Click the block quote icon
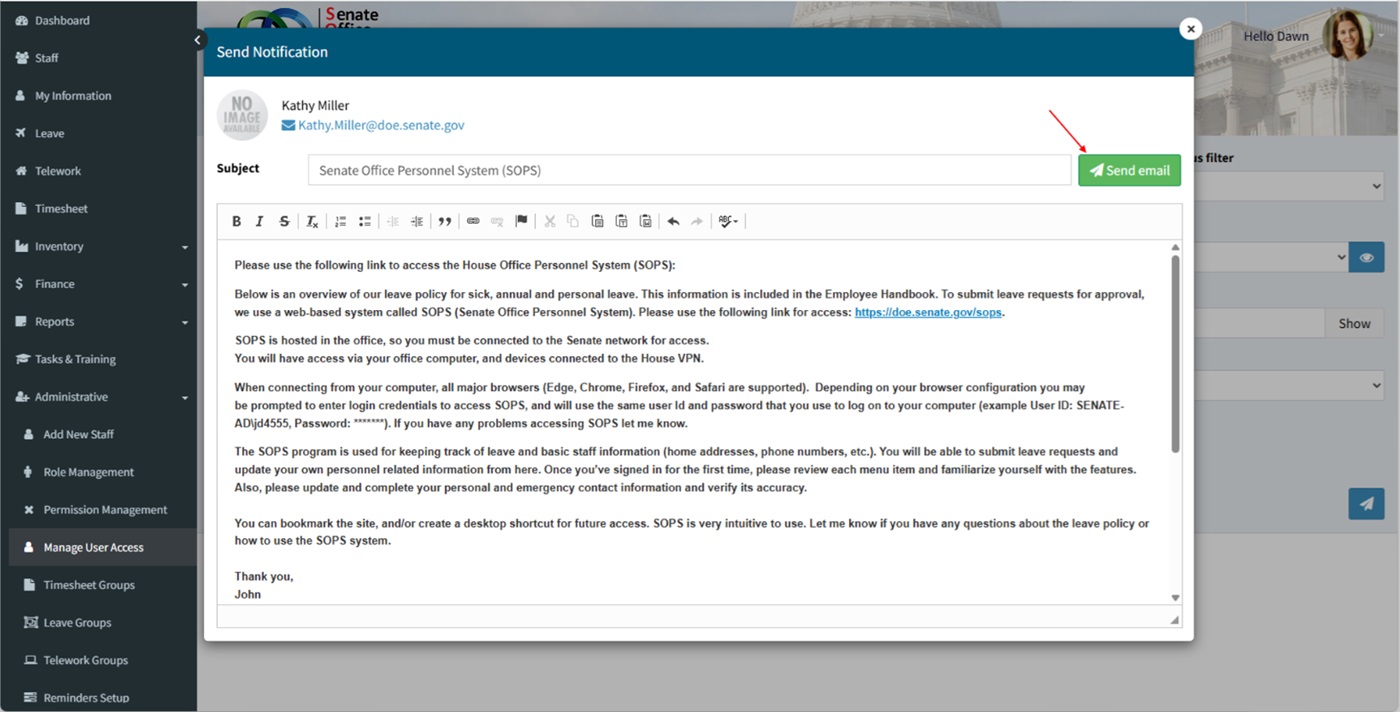The width and height of the screenshot is (1400, 712). tap(445, 221)
